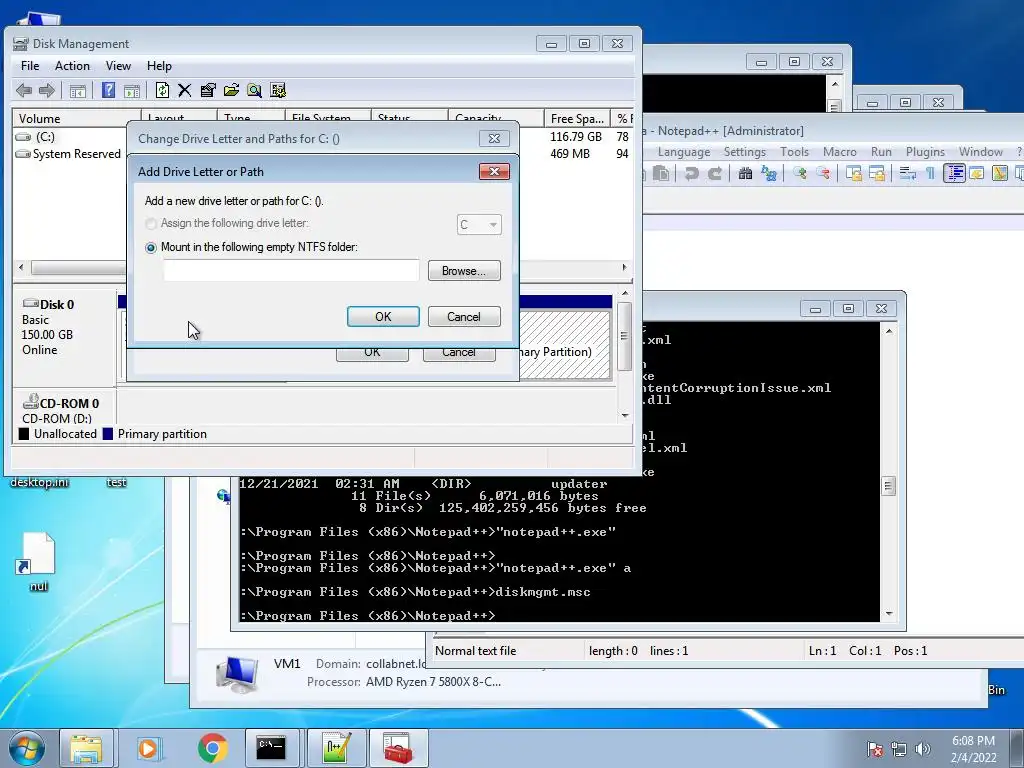
Task: Click the Paste icon in Notepad++ toolbar
Action: (662, 173)
